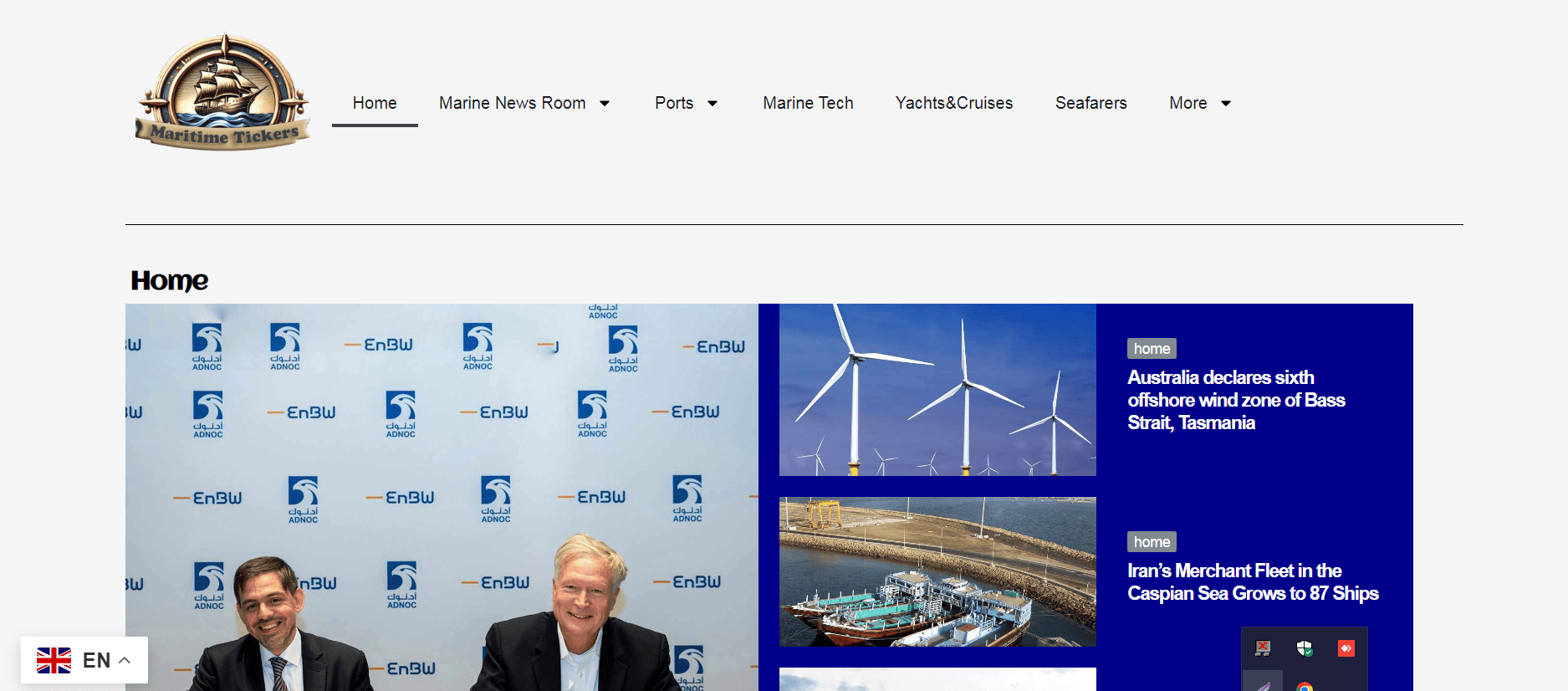1568x691 pixels.
Task: Open the Marine News Room menu
Action: coord(512,103)
